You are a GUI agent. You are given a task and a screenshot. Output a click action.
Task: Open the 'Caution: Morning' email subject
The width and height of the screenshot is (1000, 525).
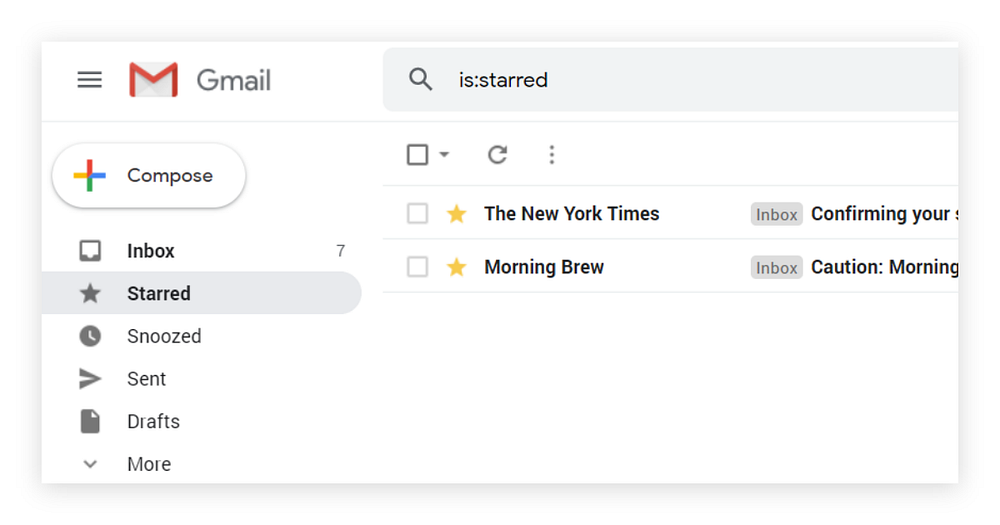pos(884,267)
